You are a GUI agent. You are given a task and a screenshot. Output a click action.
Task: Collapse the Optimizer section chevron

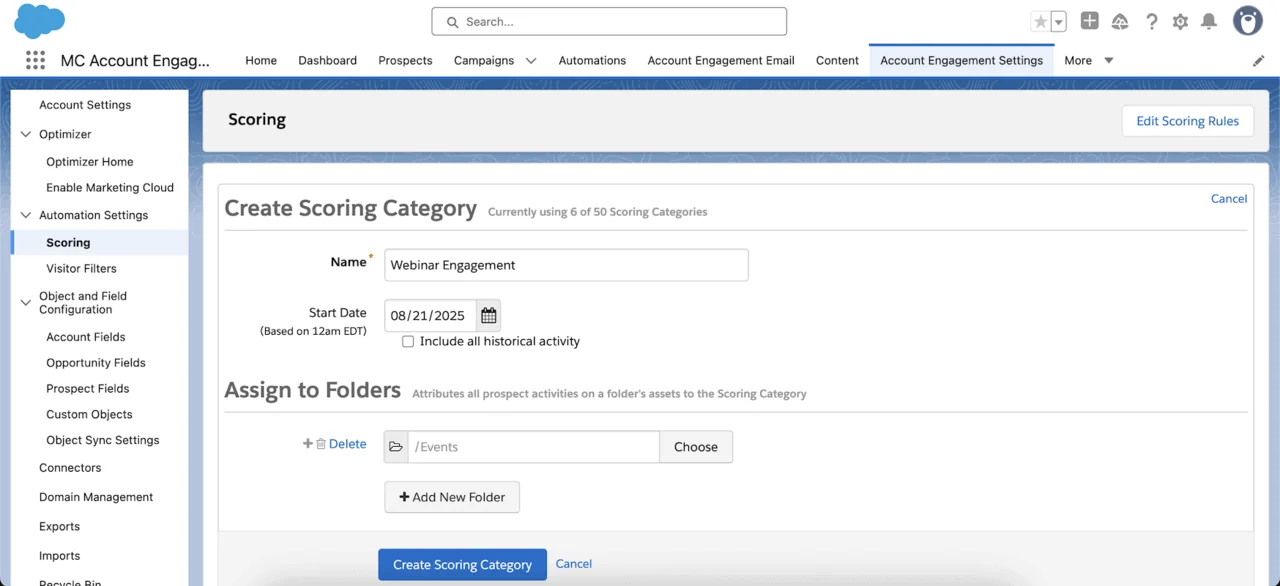(x=26, y=134)
